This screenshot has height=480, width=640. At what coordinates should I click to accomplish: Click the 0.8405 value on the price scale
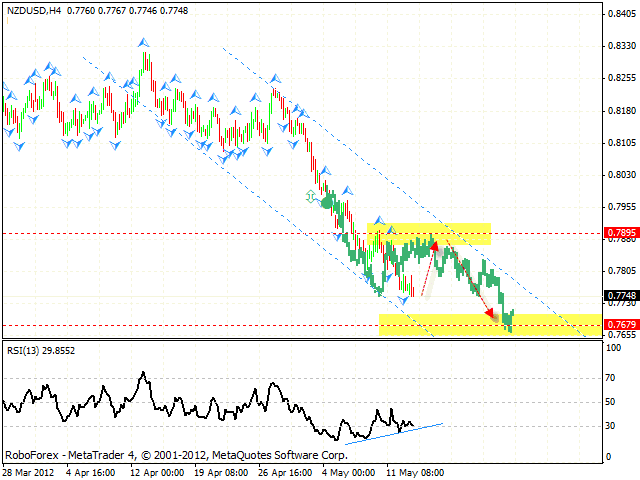(620, 14)
